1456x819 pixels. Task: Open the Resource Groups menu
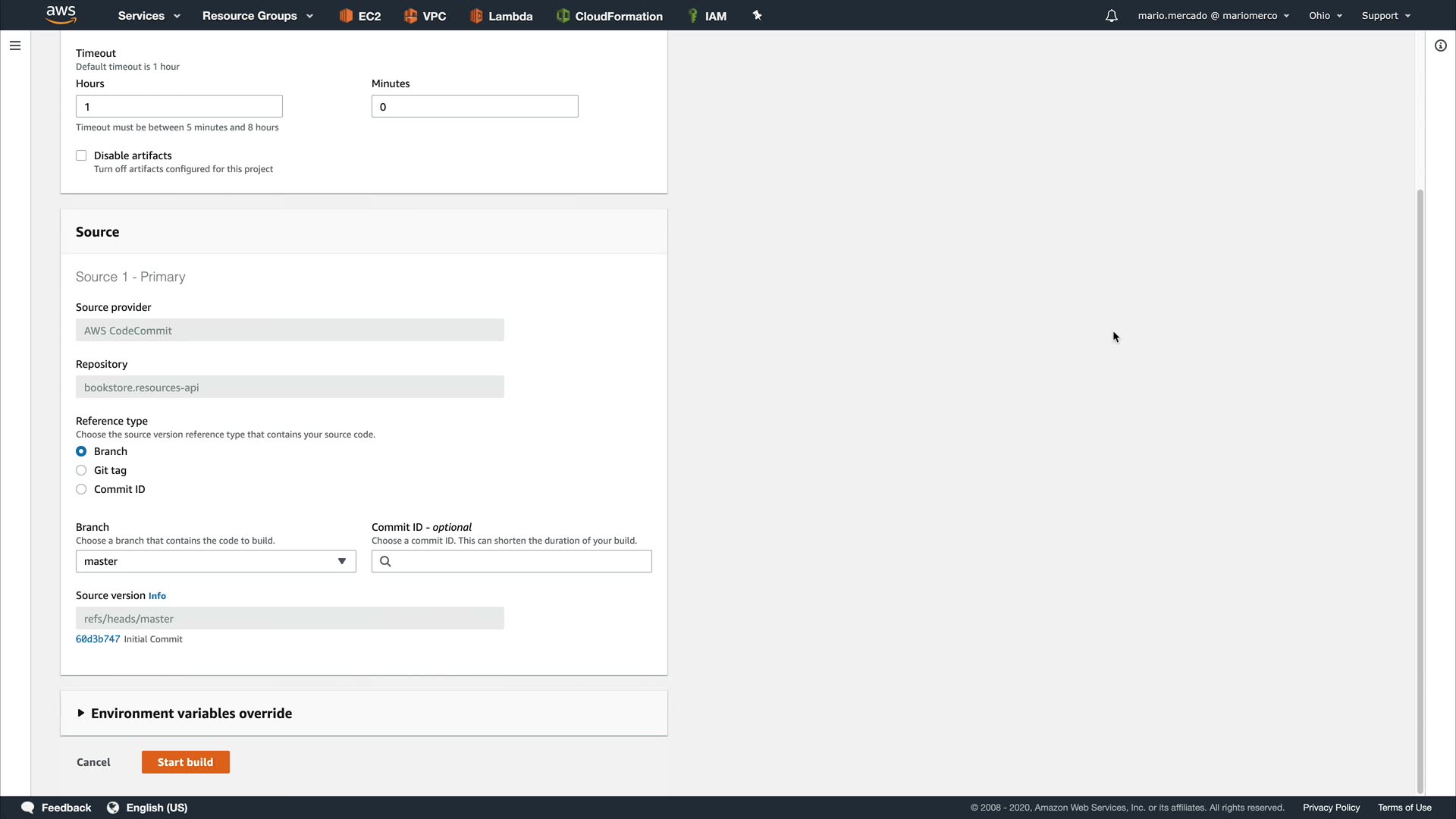coord(257,16)
